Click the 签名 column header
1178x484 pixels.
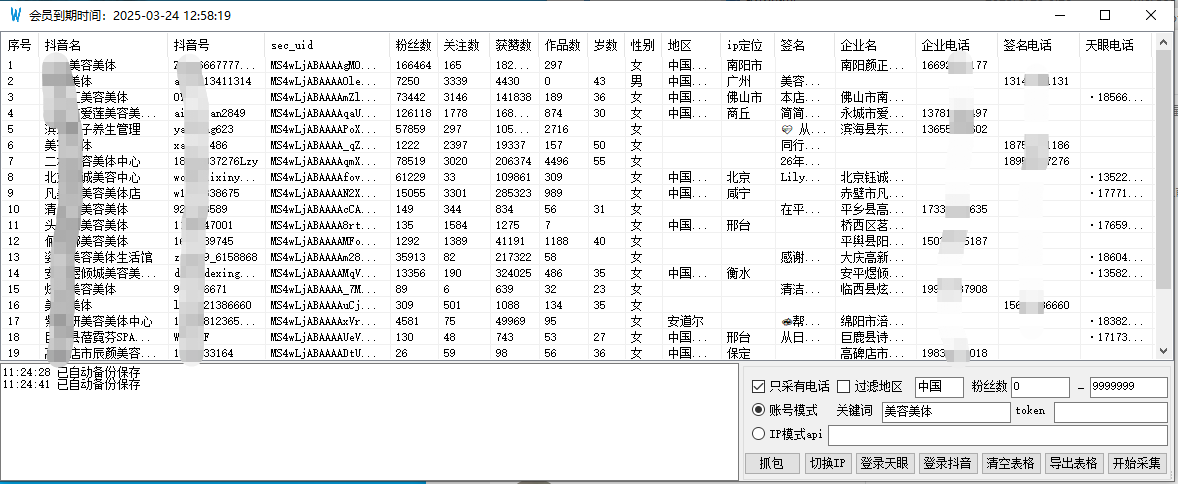805,45
